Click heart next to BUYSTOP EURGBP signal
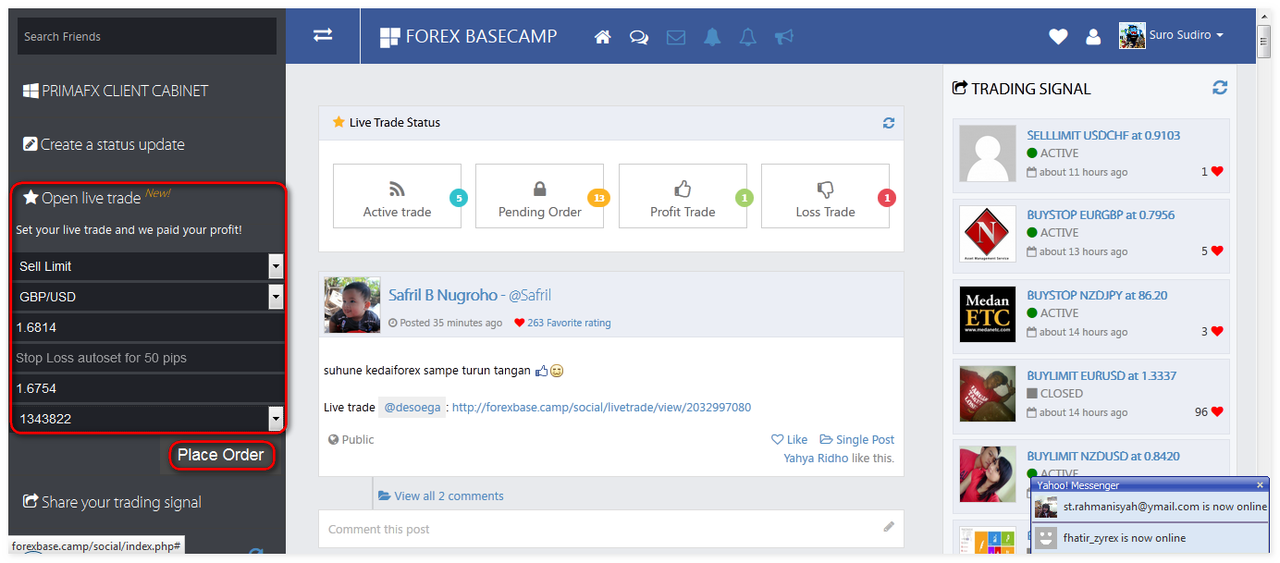The height and width of the screenshot is (563, 1280). (x=1217, y=252)
